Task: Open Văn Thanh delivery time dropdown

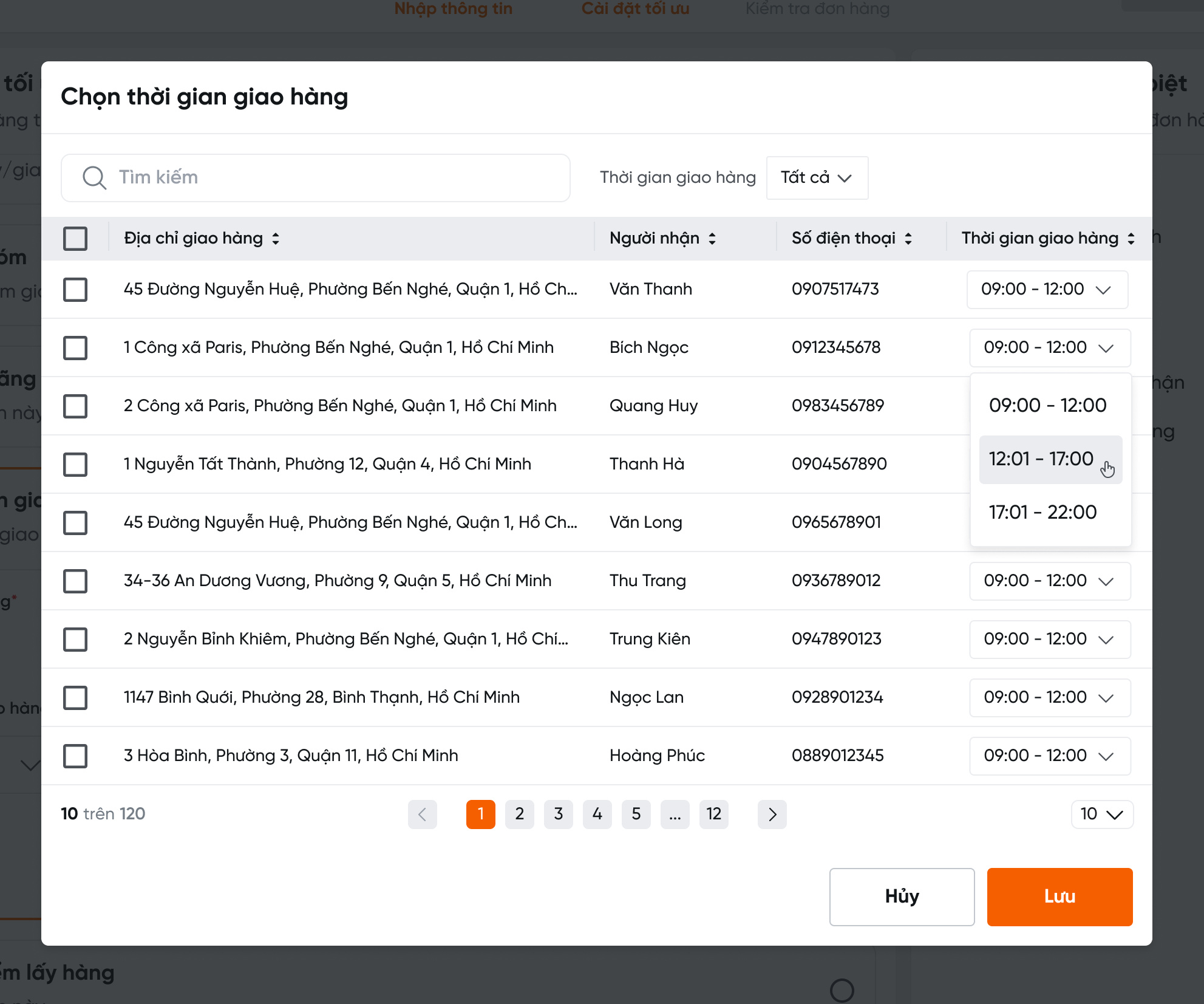Action: coord(1047,290)
